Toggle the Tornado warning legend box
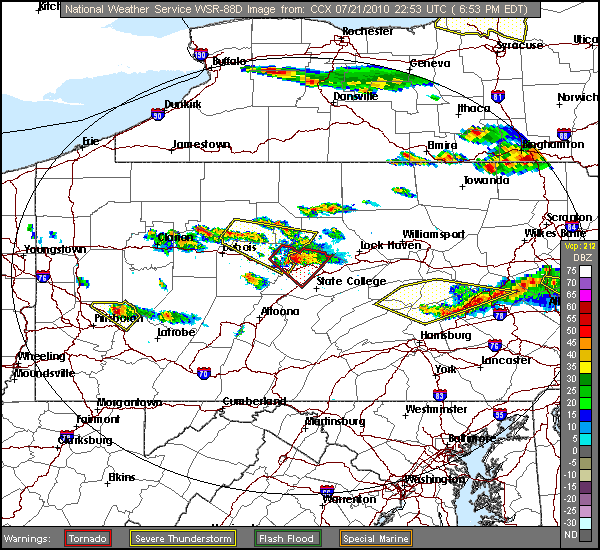 click(88, 538)
